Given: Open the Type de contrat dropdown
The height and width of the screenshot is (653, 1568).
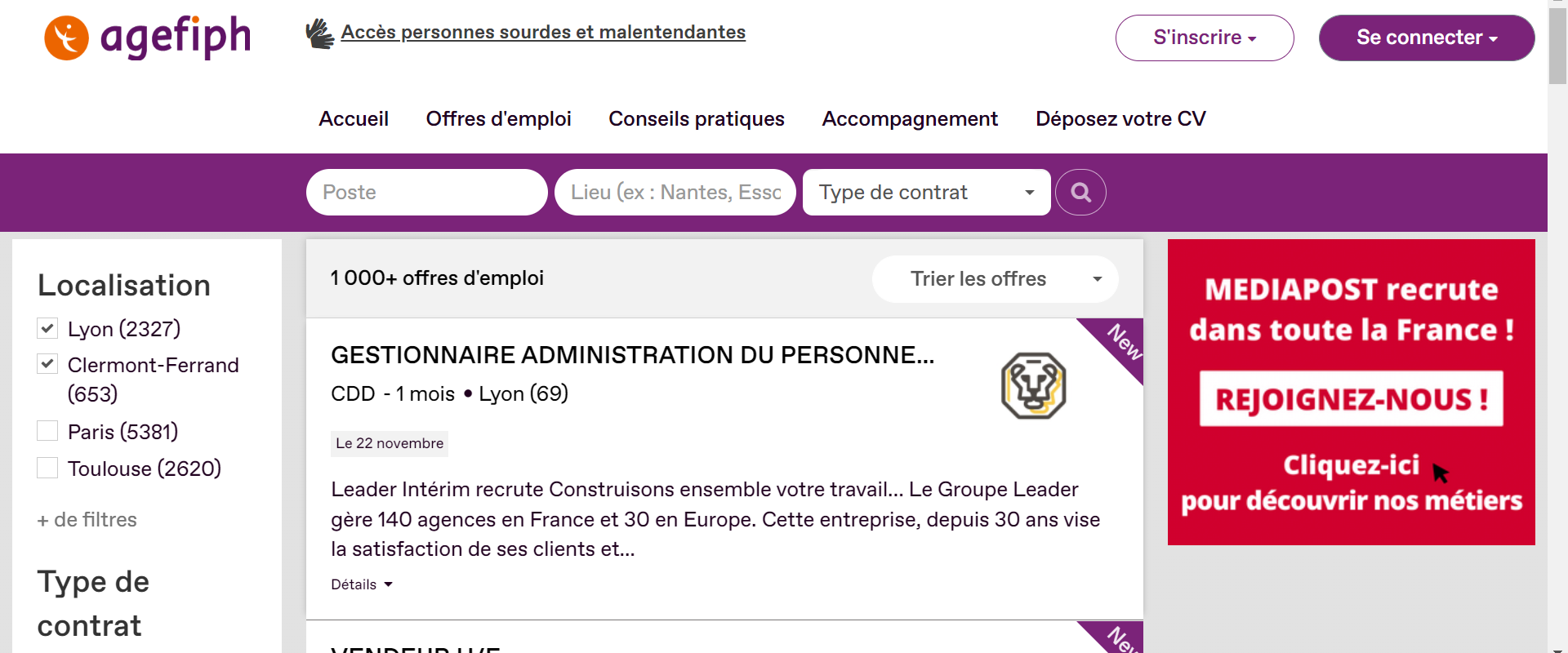Looking at the screenshot, I should pos(926,192).
